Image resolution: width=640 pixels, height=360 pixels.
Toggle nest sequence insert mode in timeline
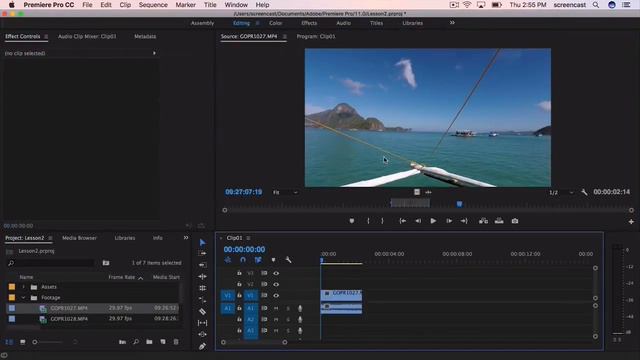pos(228,260)
